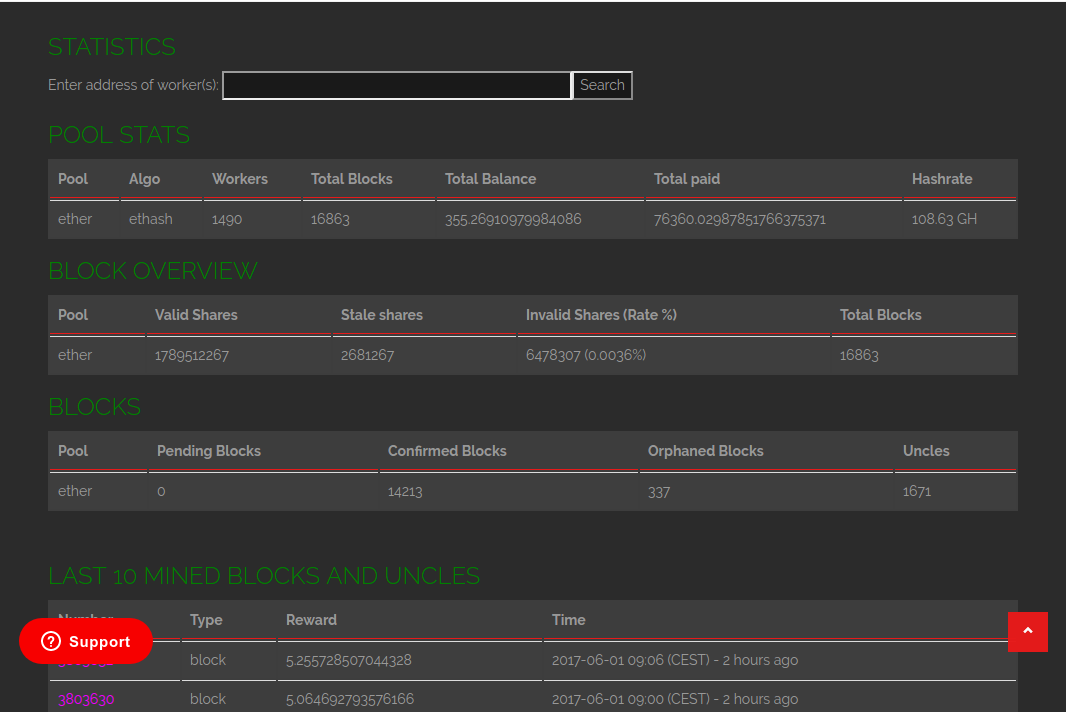Click the Uncles column header
This screenshot has width=1066, height=712.
point(926,451)
